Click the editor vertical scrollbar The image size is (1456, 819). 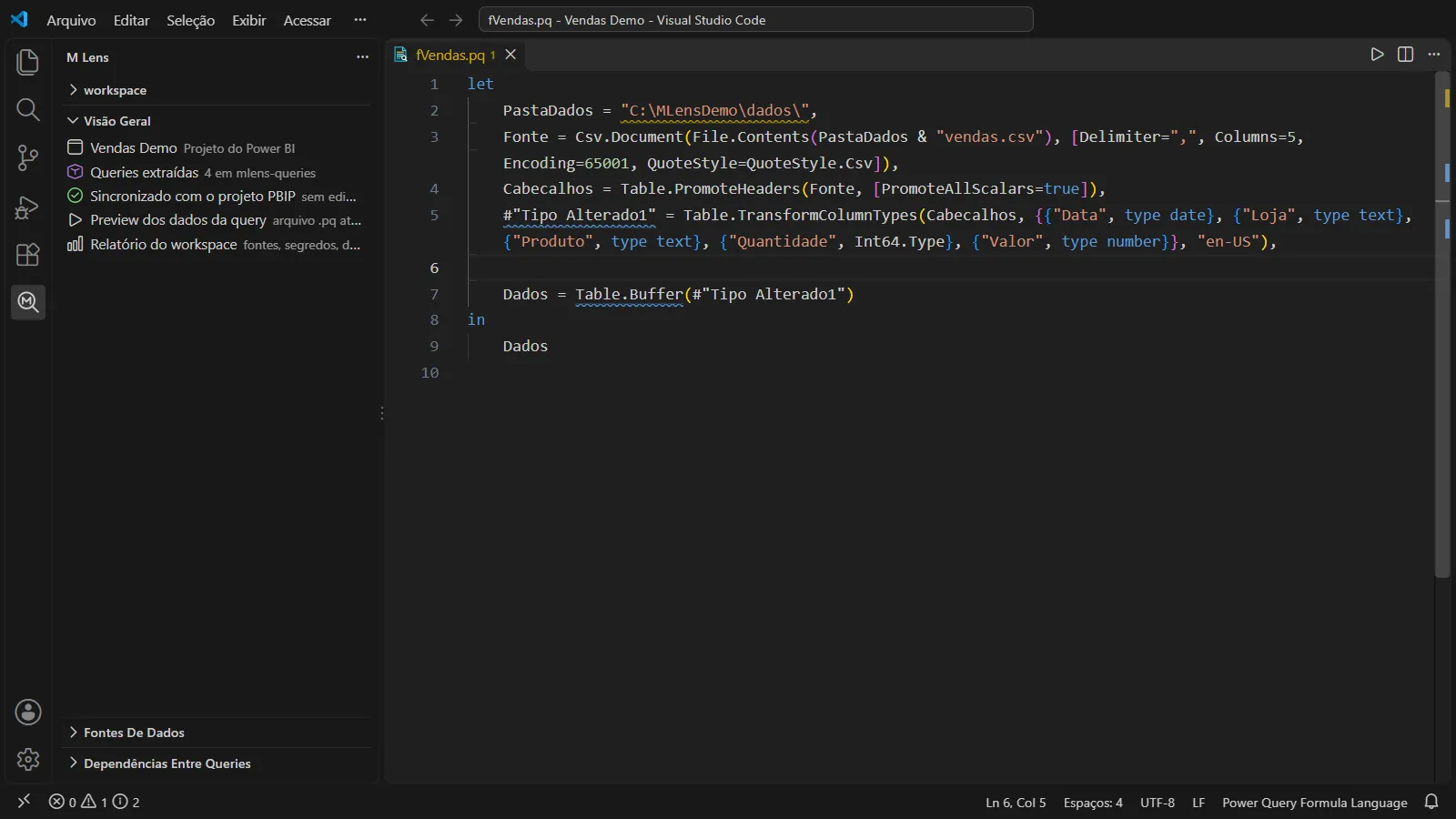tap(1441, 326)
